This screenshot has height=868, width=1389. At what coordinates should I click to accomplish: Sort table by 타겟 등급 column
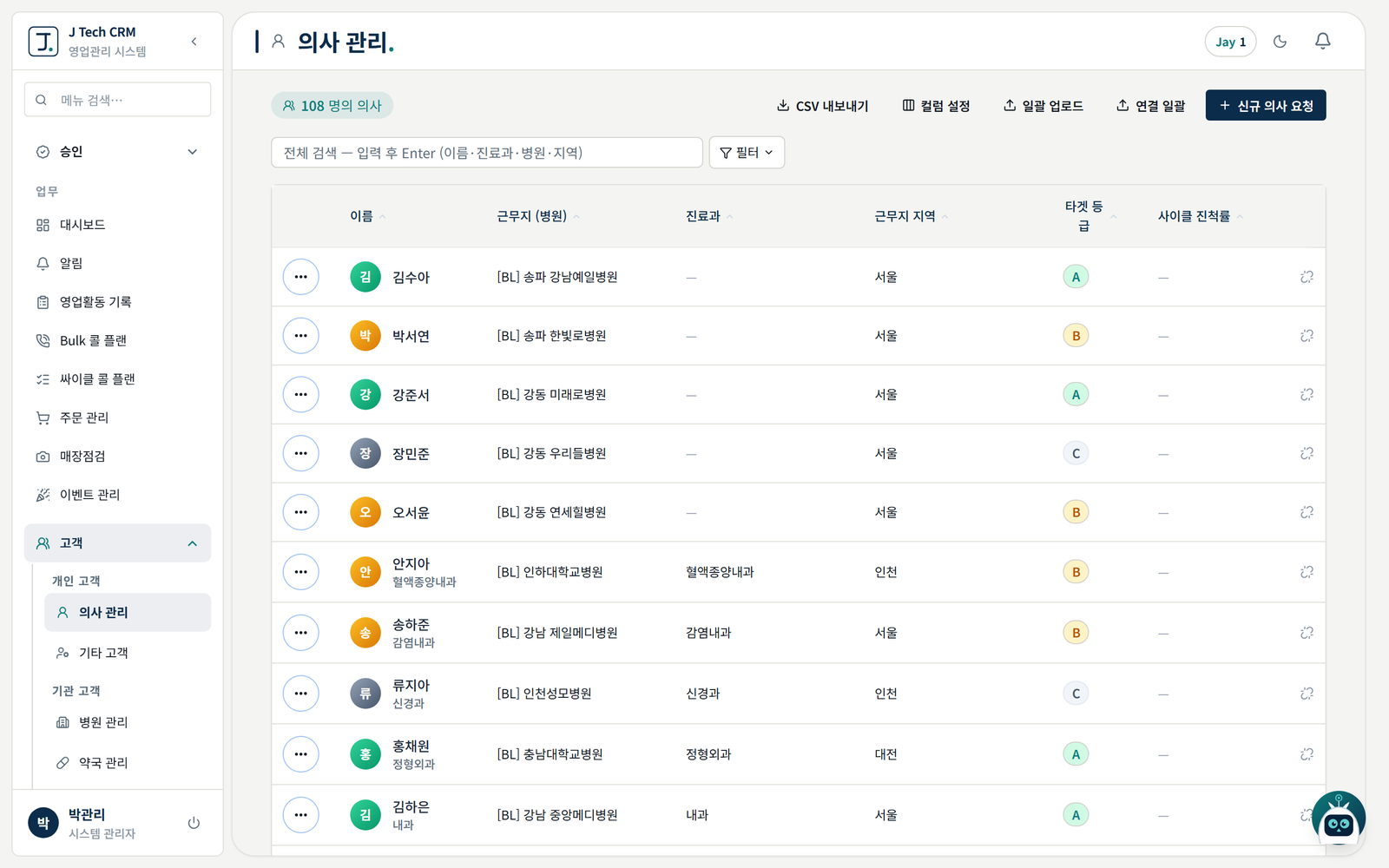pos(1089,216)
